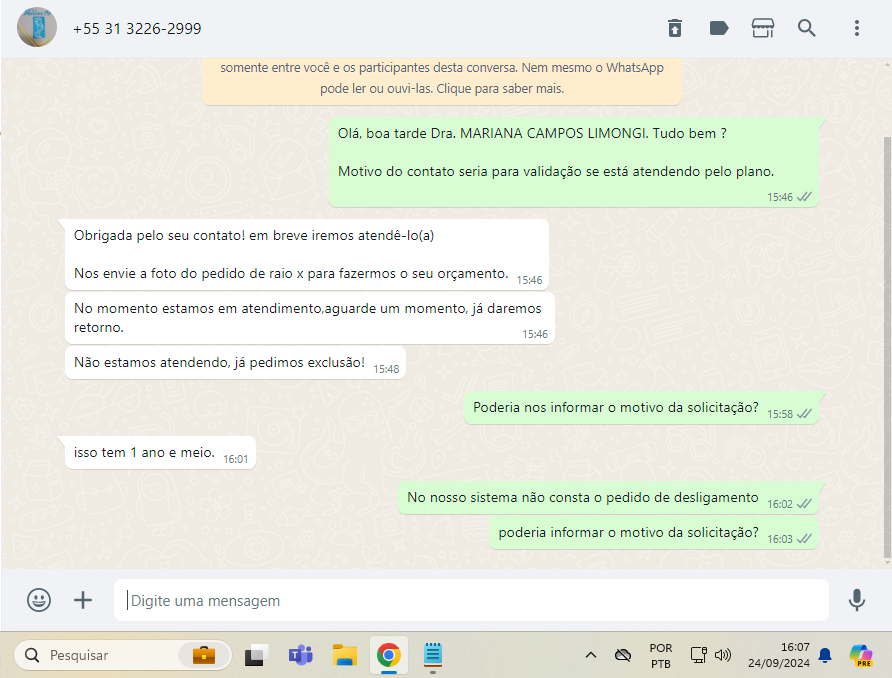Image resolution: width=892 pixels, height=678 pixels.
Task: Click the 16:03 message read ticks
Action: pyautogui.click(x=804, y=539)
